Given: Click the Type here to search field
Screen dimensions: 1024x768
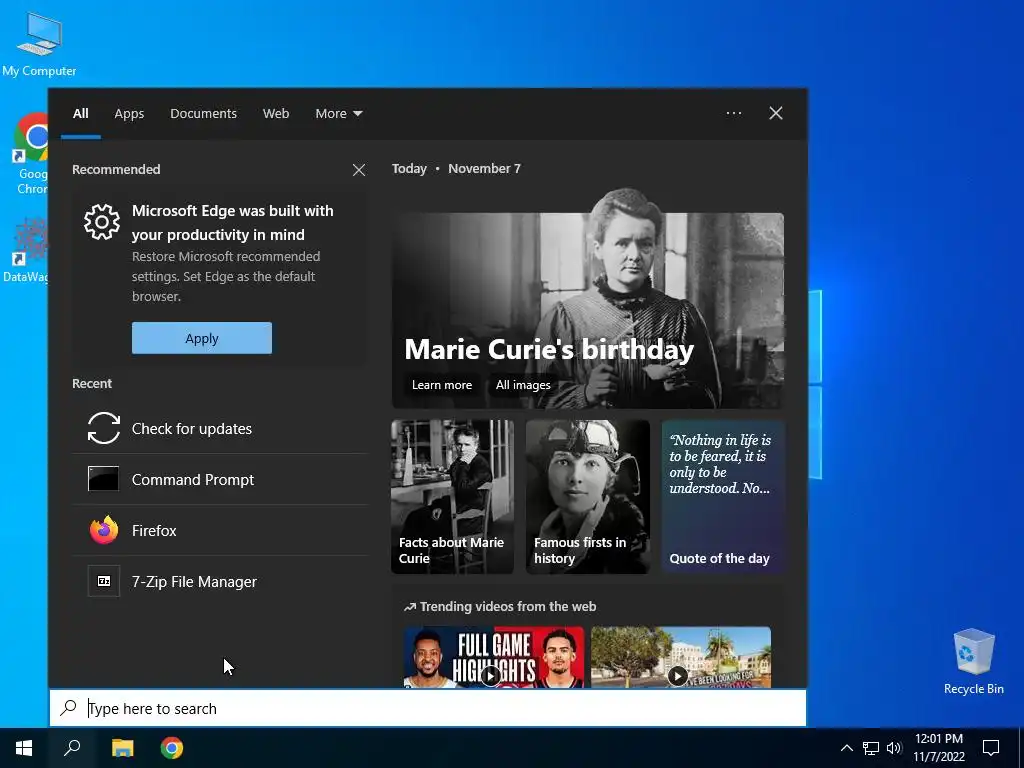Looking at the screenshot, I should [428, 708].
